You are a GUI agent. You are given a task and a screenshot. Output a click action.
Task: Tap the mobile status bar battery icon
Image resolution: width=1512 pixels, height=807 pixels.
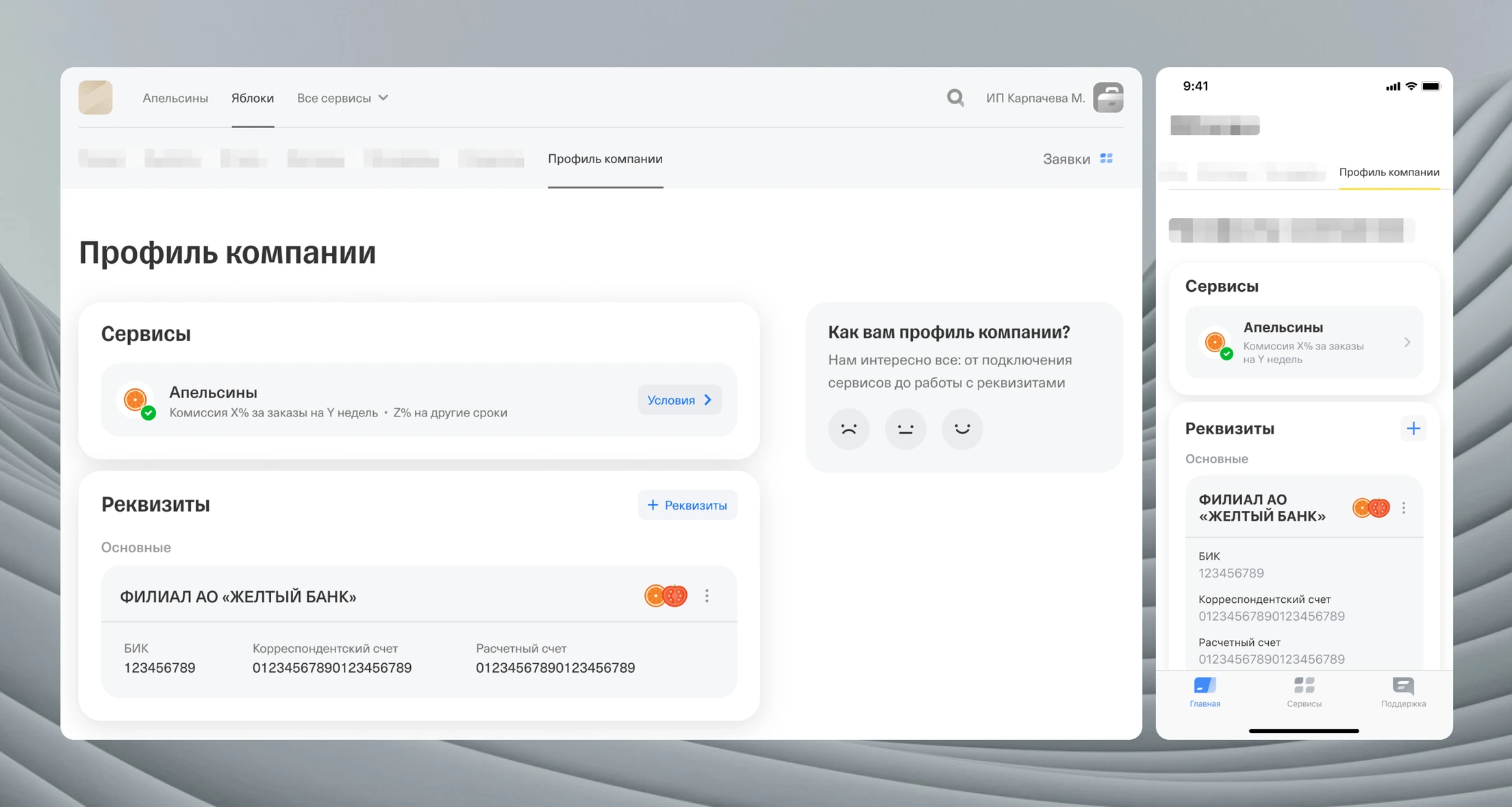1431,86
